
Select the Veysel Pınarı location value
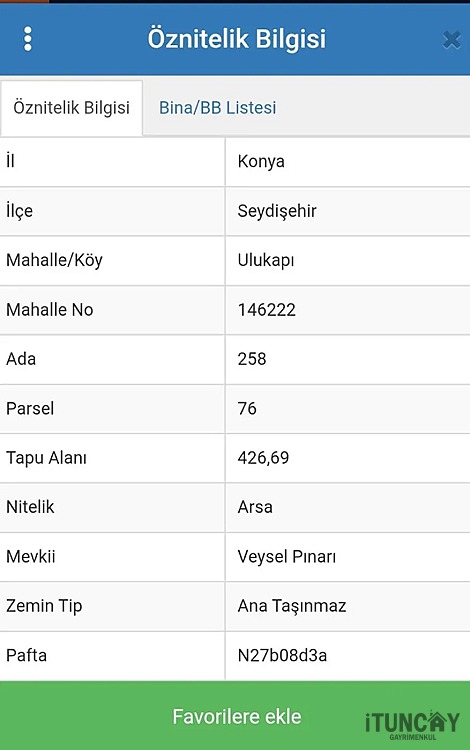click(x=287, y=556)
